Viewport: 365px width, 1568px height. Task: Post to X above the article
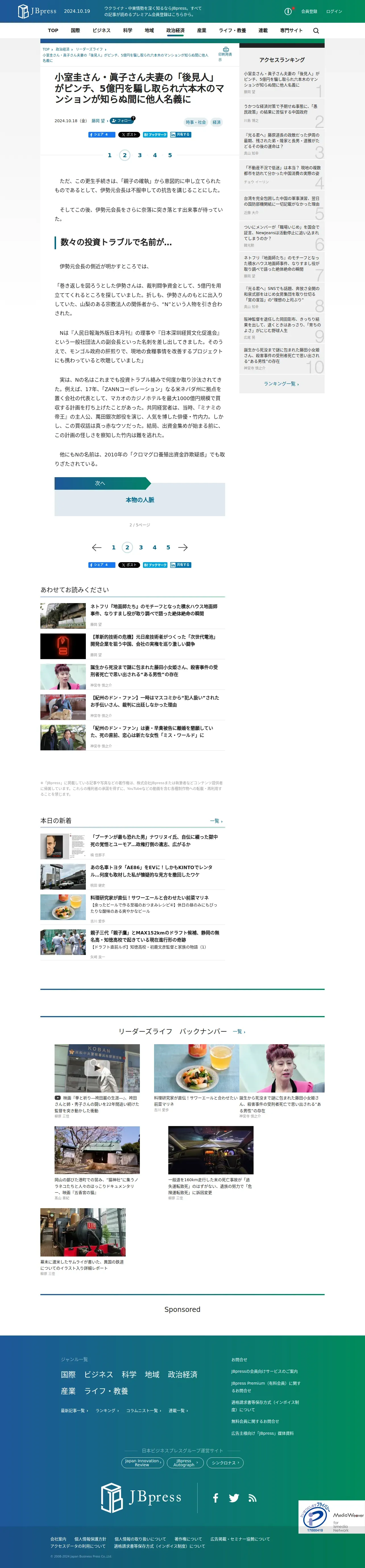(129, 134)
